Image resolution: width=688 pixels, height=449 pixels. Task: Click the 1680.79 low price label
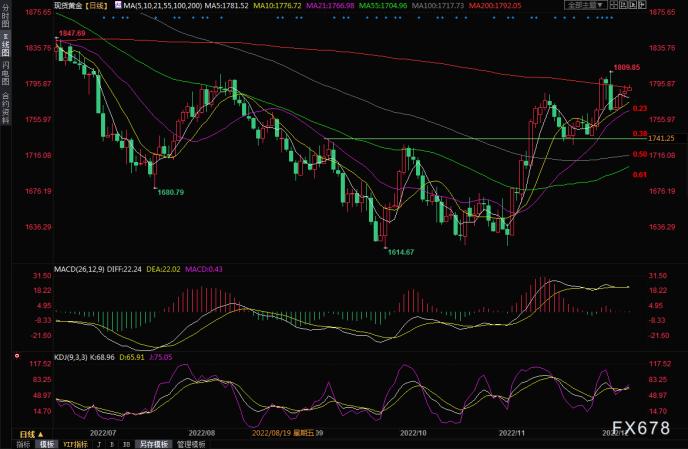click(171, 192)
